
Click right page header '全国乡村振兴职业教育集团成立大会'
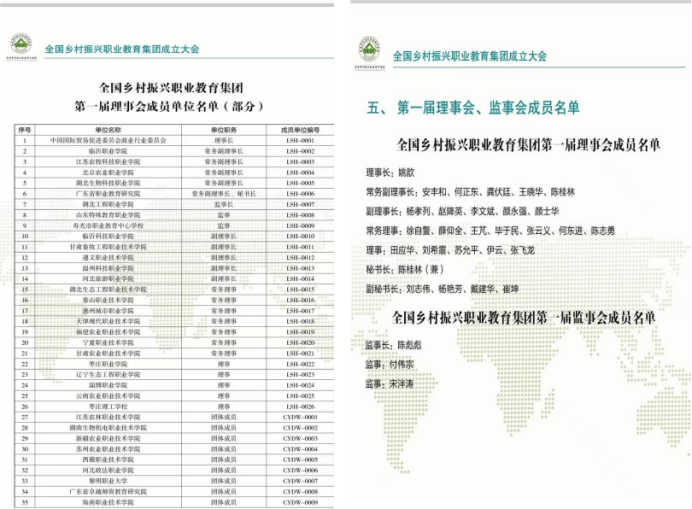pyautogui.click(x=470, y=56)
